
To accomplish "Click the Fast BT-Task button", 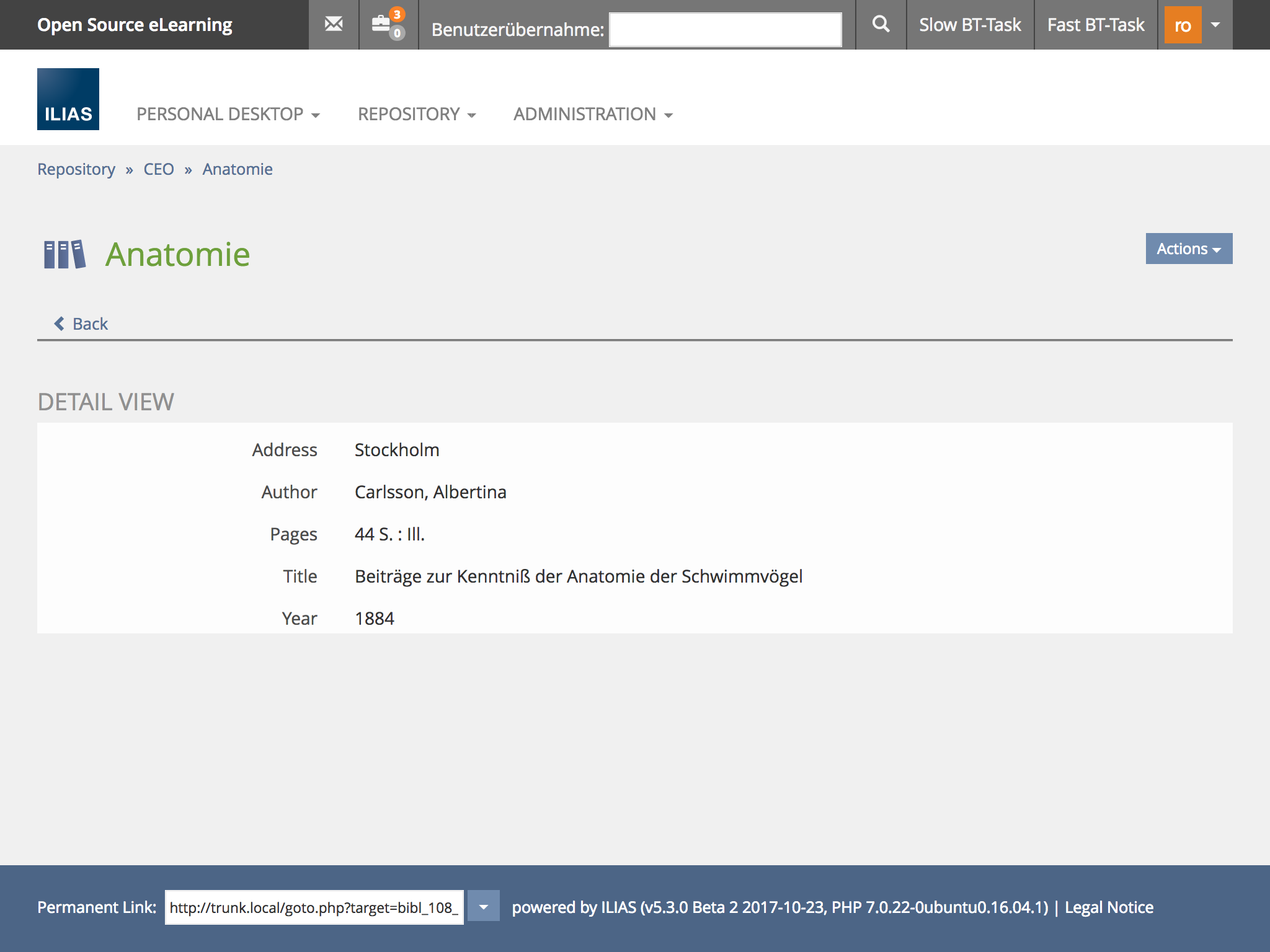I will pos(1096,25).
